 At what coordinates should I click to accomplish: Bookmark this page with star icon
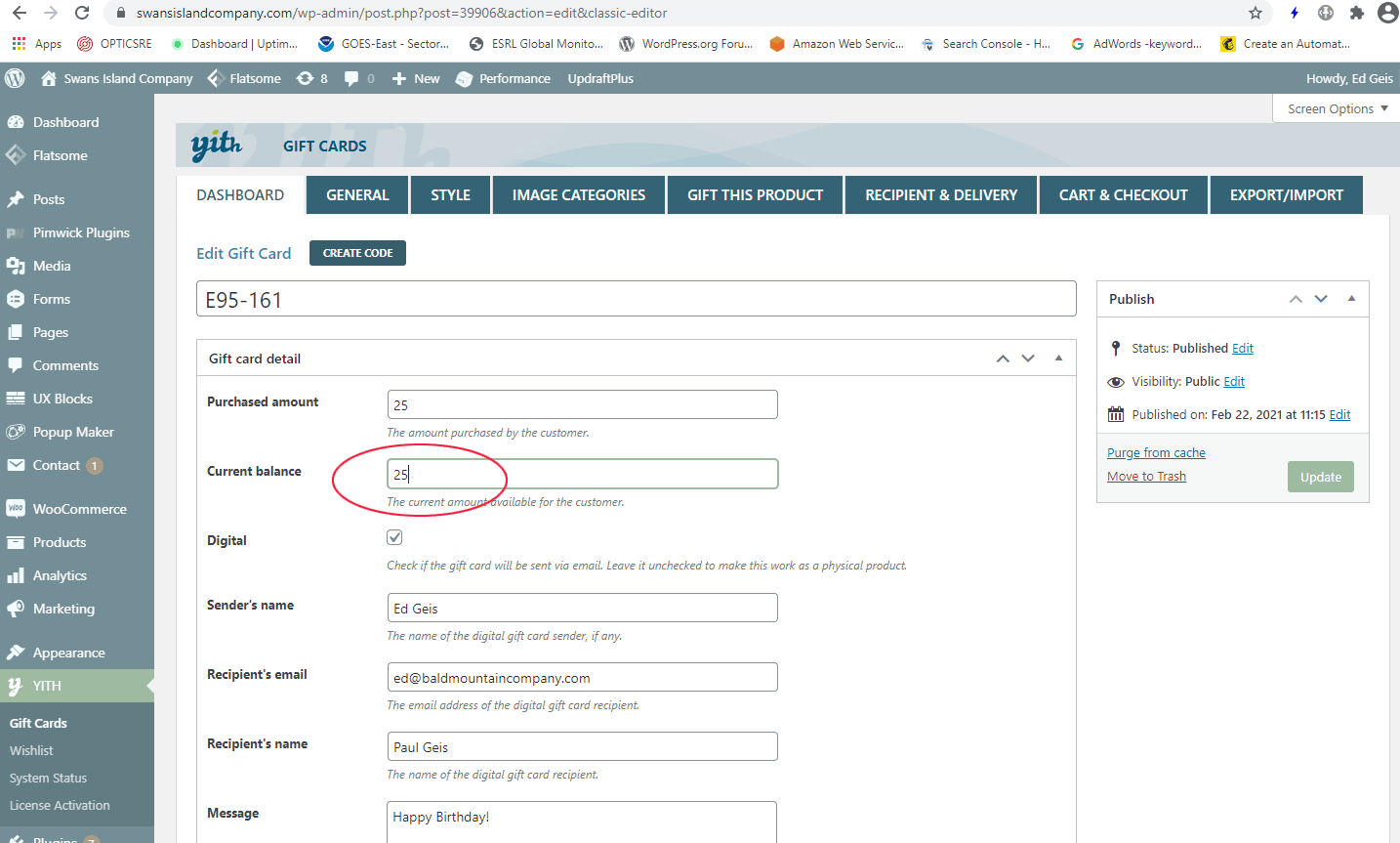(1256, 13)
